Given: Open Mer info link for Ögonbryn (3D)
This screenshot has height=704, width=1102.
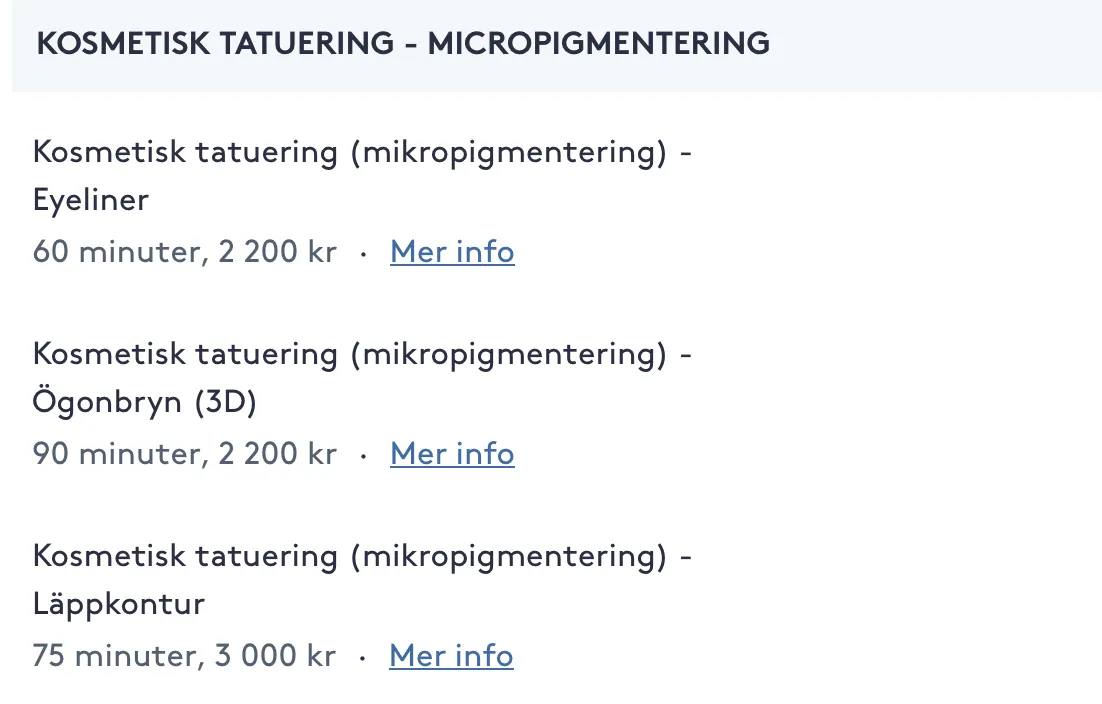Looking at the screenshot, I should point(452,453).
